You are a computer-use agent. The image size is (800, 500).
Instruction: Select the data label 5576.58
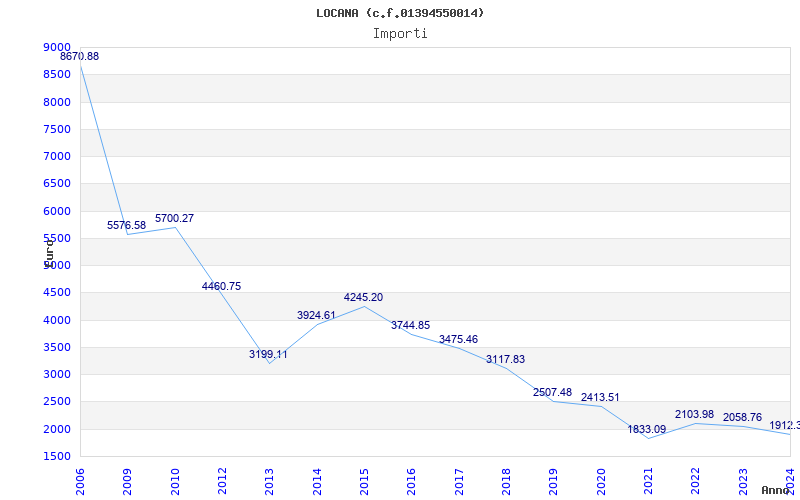(127, 226)
